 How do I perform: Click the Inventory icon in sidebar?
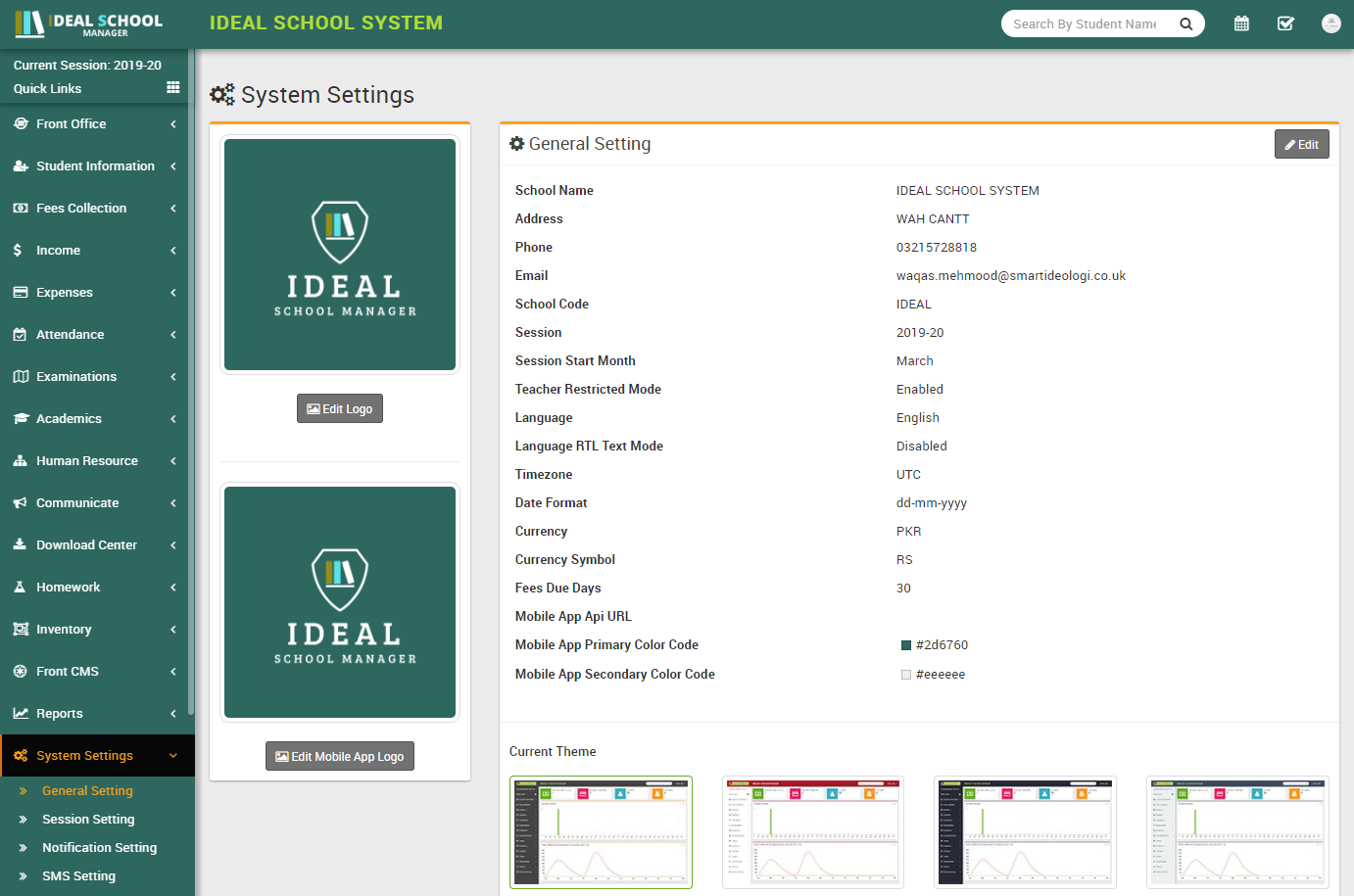21,629
